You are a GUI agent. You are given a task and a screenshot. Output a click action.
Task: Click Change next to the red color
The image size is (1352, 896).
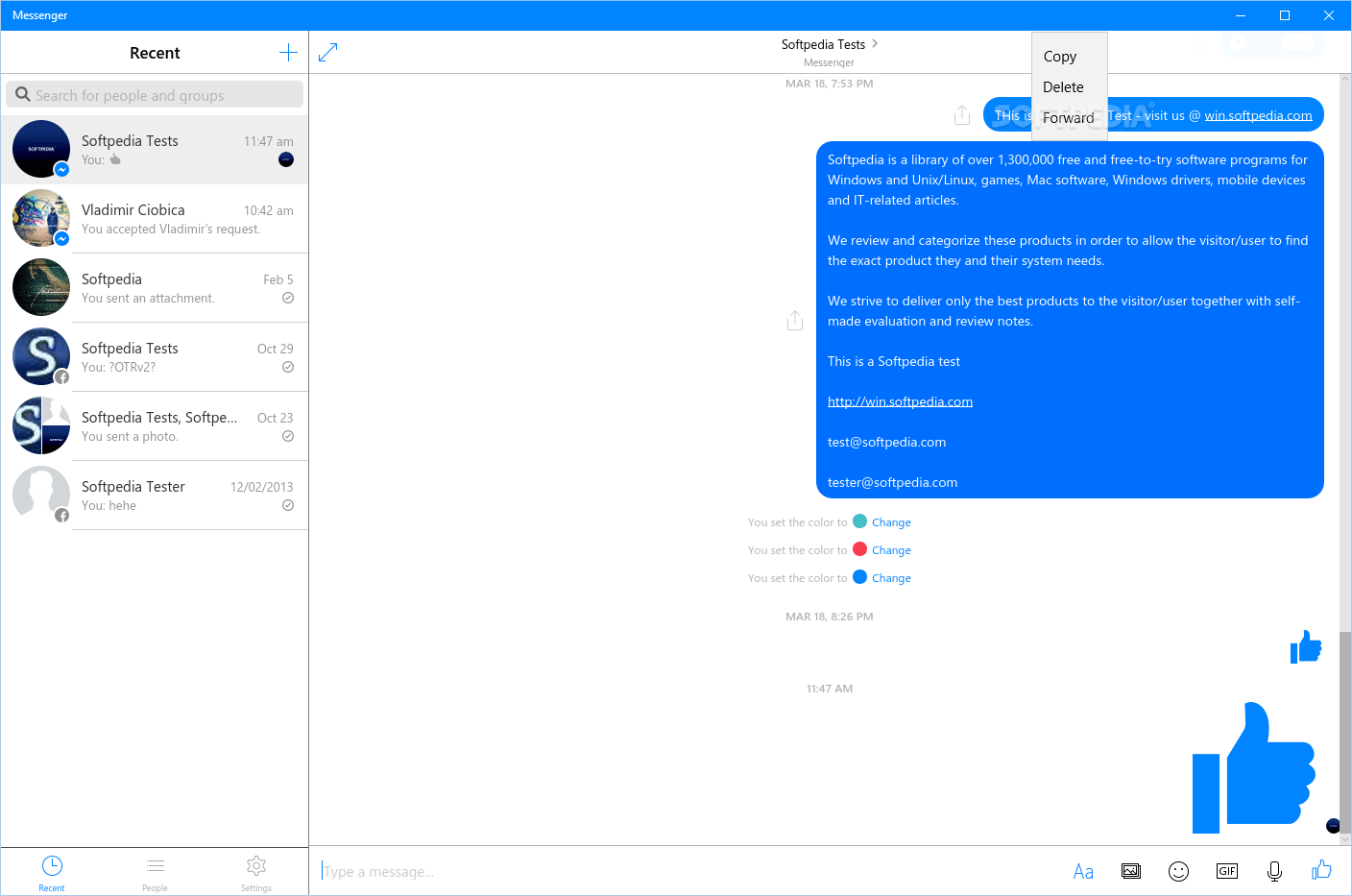(890, 549)
